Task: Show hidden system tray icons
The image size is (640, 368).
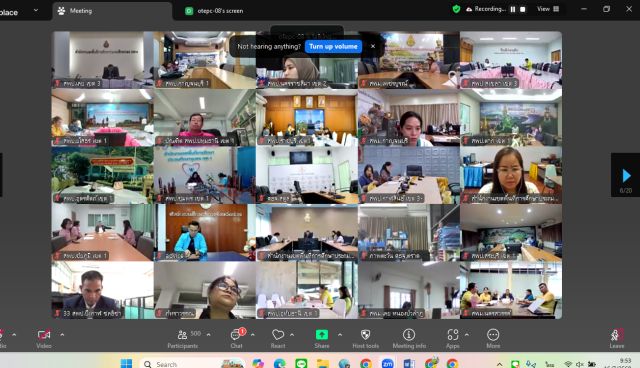Action: click(x=499, y=364)
